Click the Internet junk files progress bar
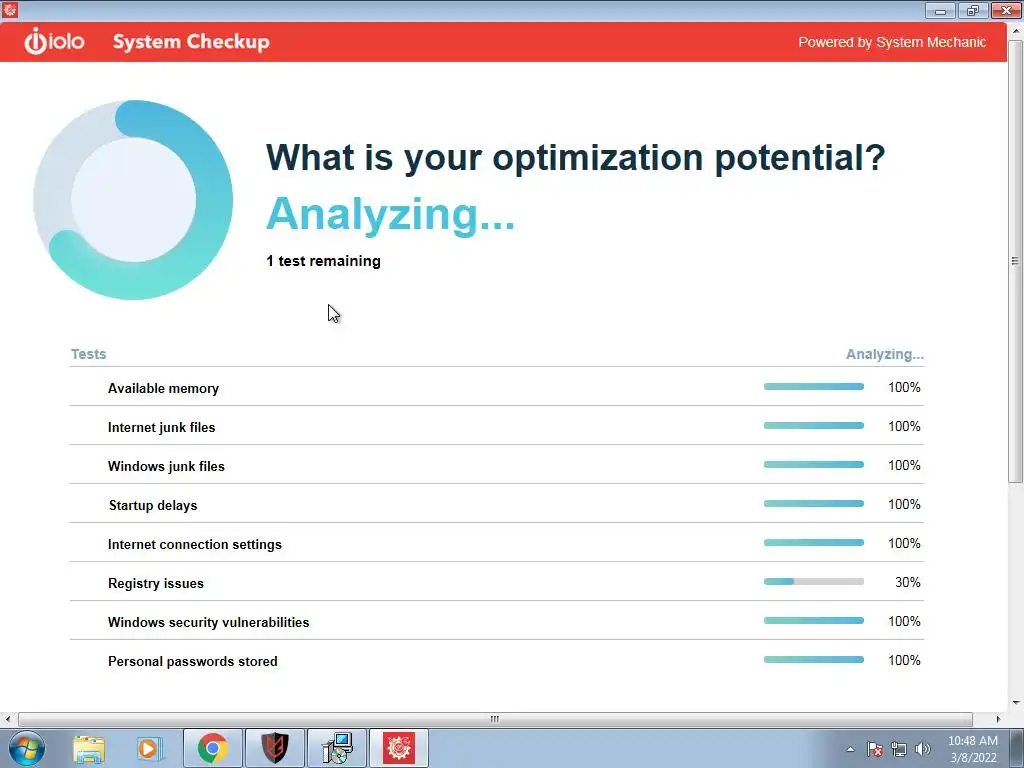This screenshot has height=768, width=1024. pos(814,426)
